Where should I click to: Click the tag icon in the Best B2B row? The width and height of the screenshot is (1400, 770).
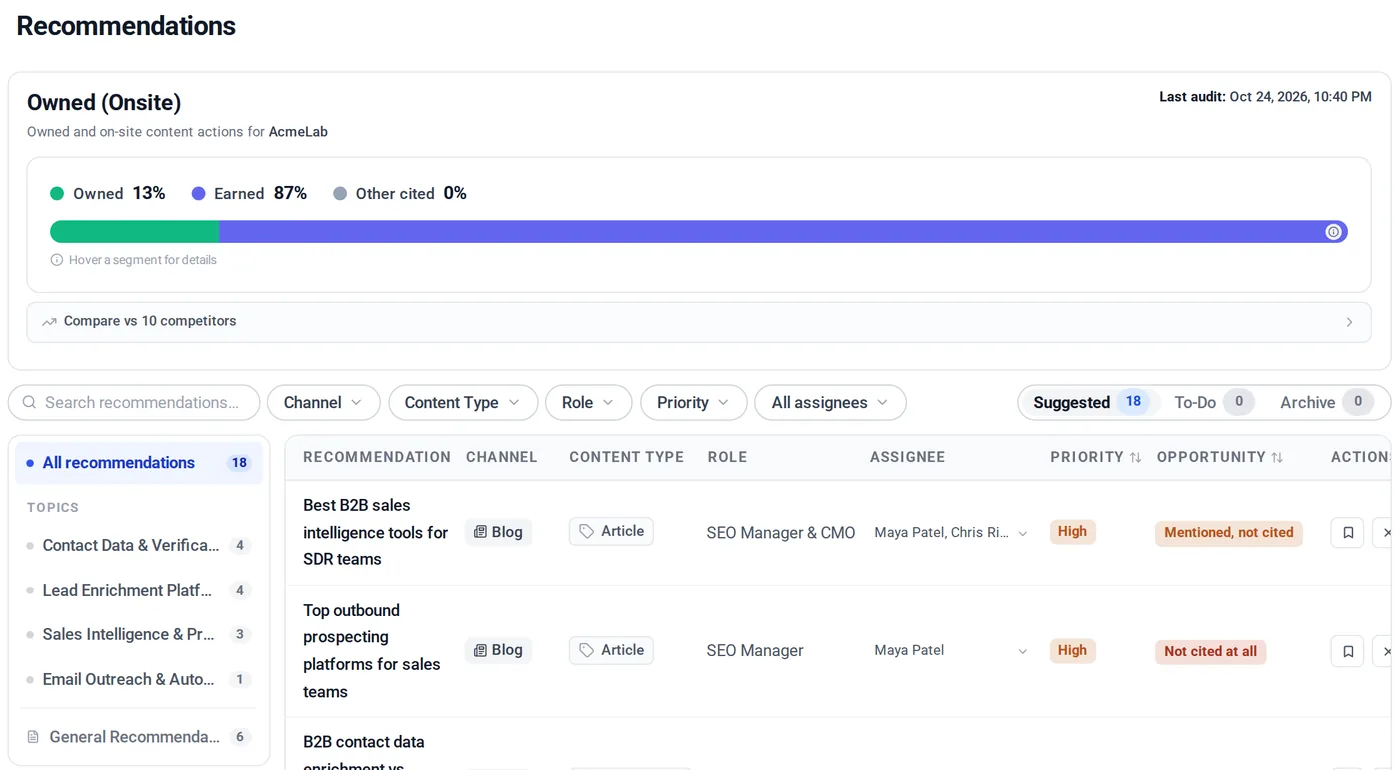pos(587,532)
